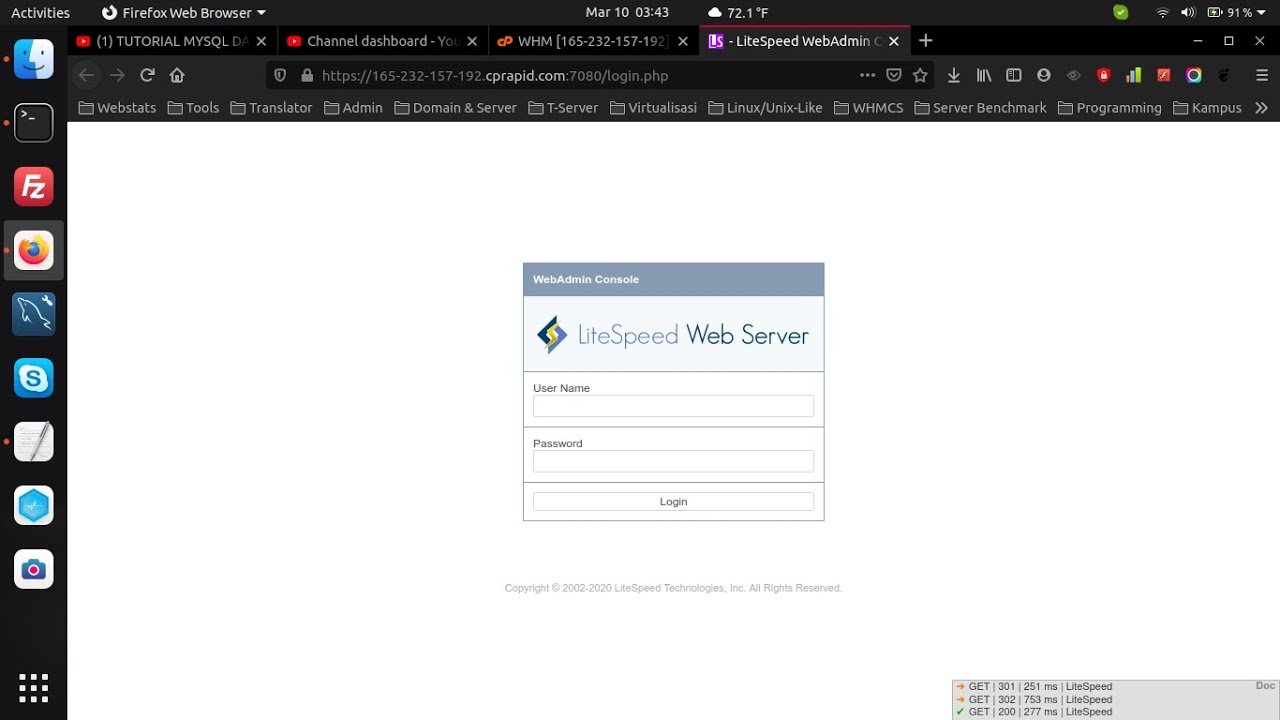Close the TUTORIAL MYSQL tab
1280x720 pixels.
[261, 41]
